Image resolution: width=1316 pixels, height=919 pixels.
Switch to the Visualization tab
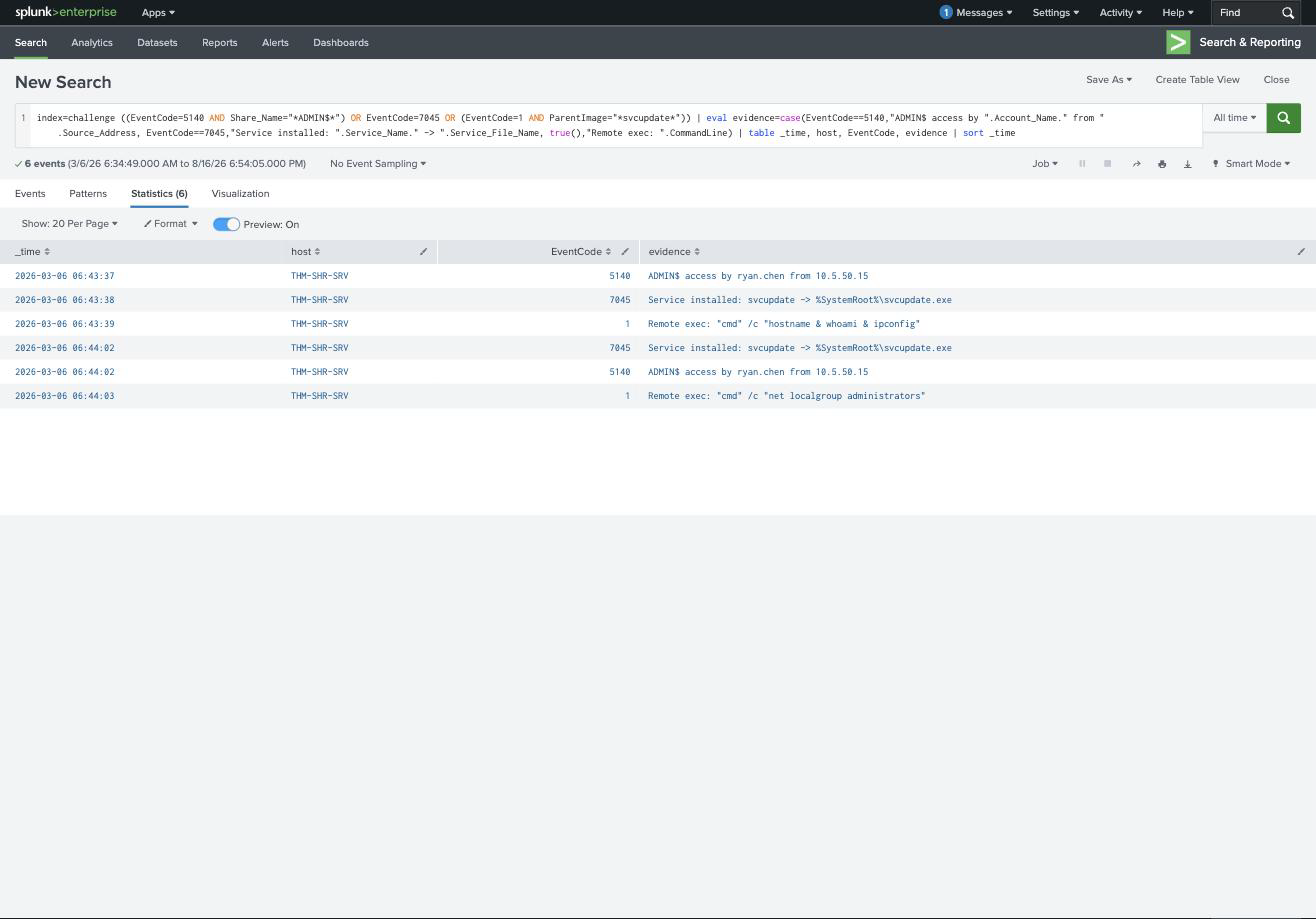(x=240, y=194)
